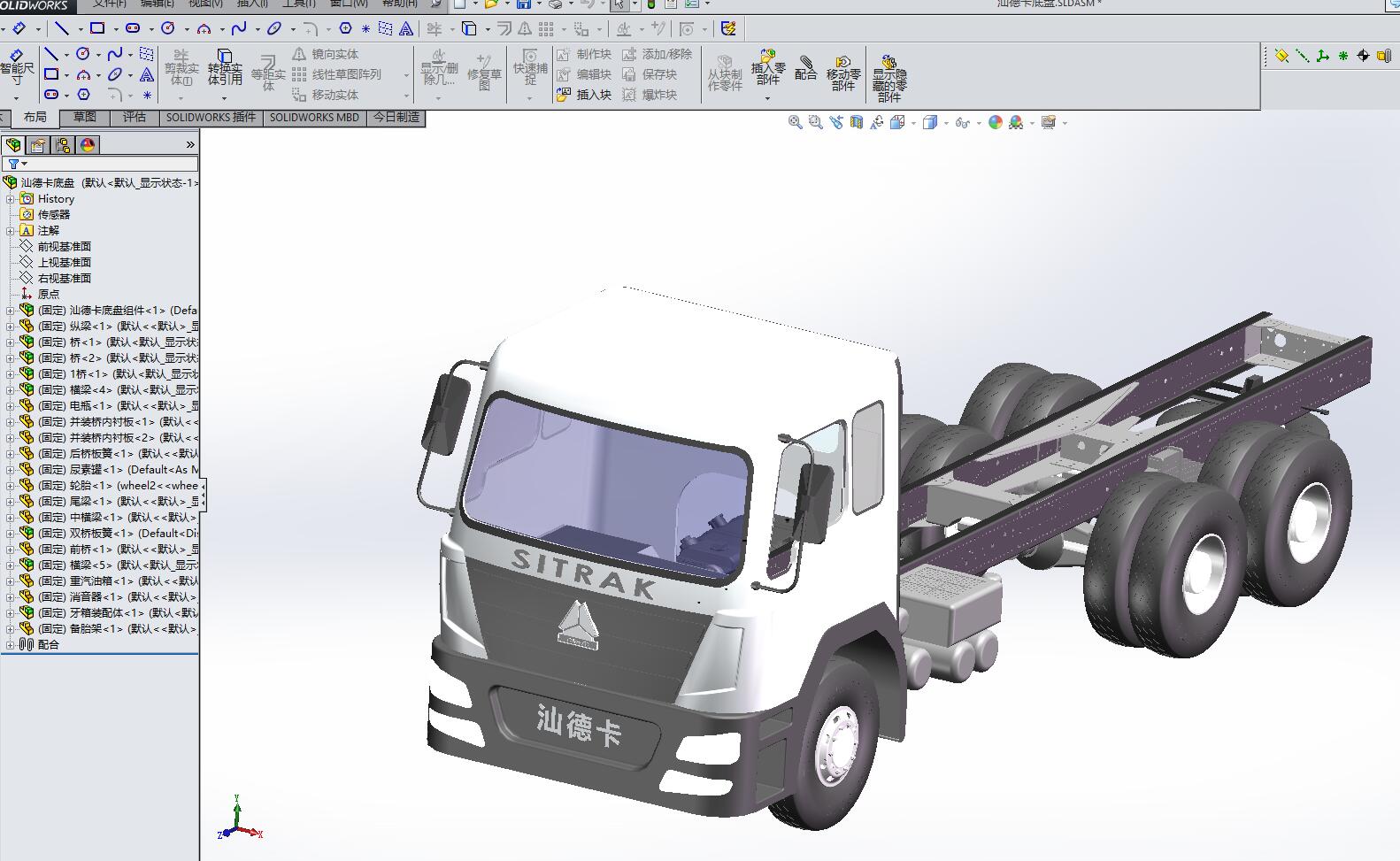Switch to the 评估 evaluate tab
1400x861 pixels.
(135, 118)
